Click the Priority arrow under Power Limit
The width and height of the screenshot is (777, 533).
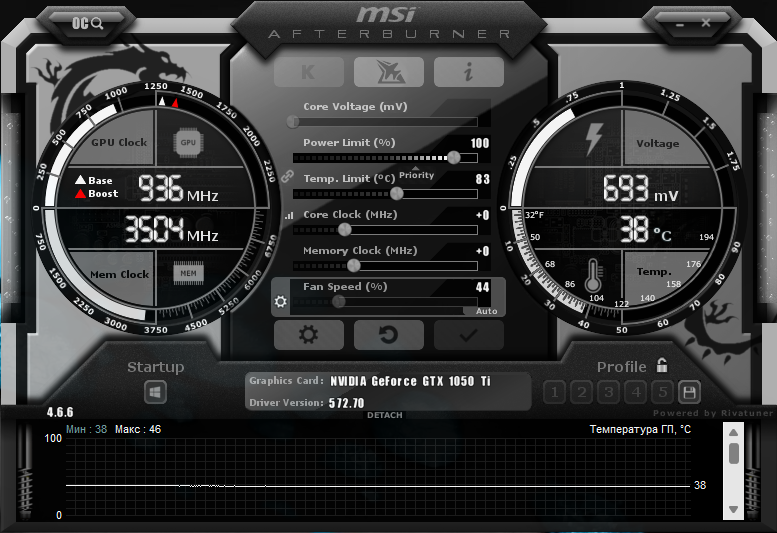pyautogui.click(x=417, y=168)
